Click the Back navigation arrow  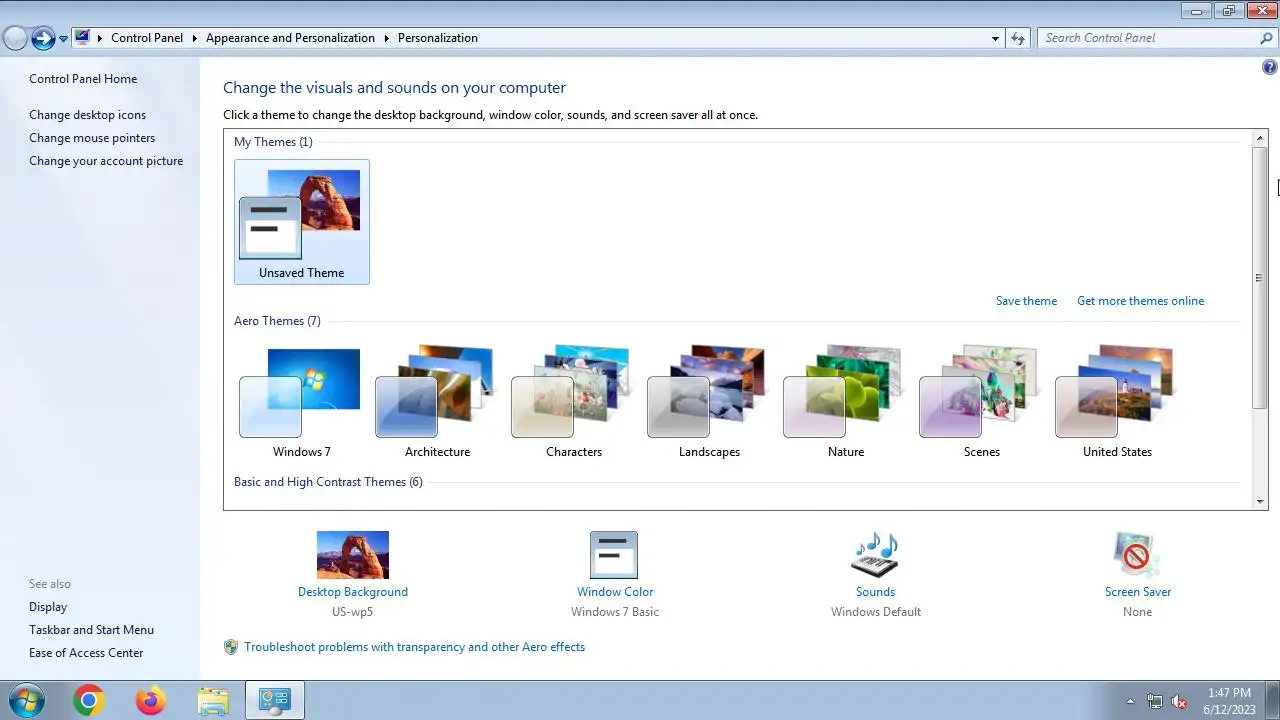(x=15, y=38)
